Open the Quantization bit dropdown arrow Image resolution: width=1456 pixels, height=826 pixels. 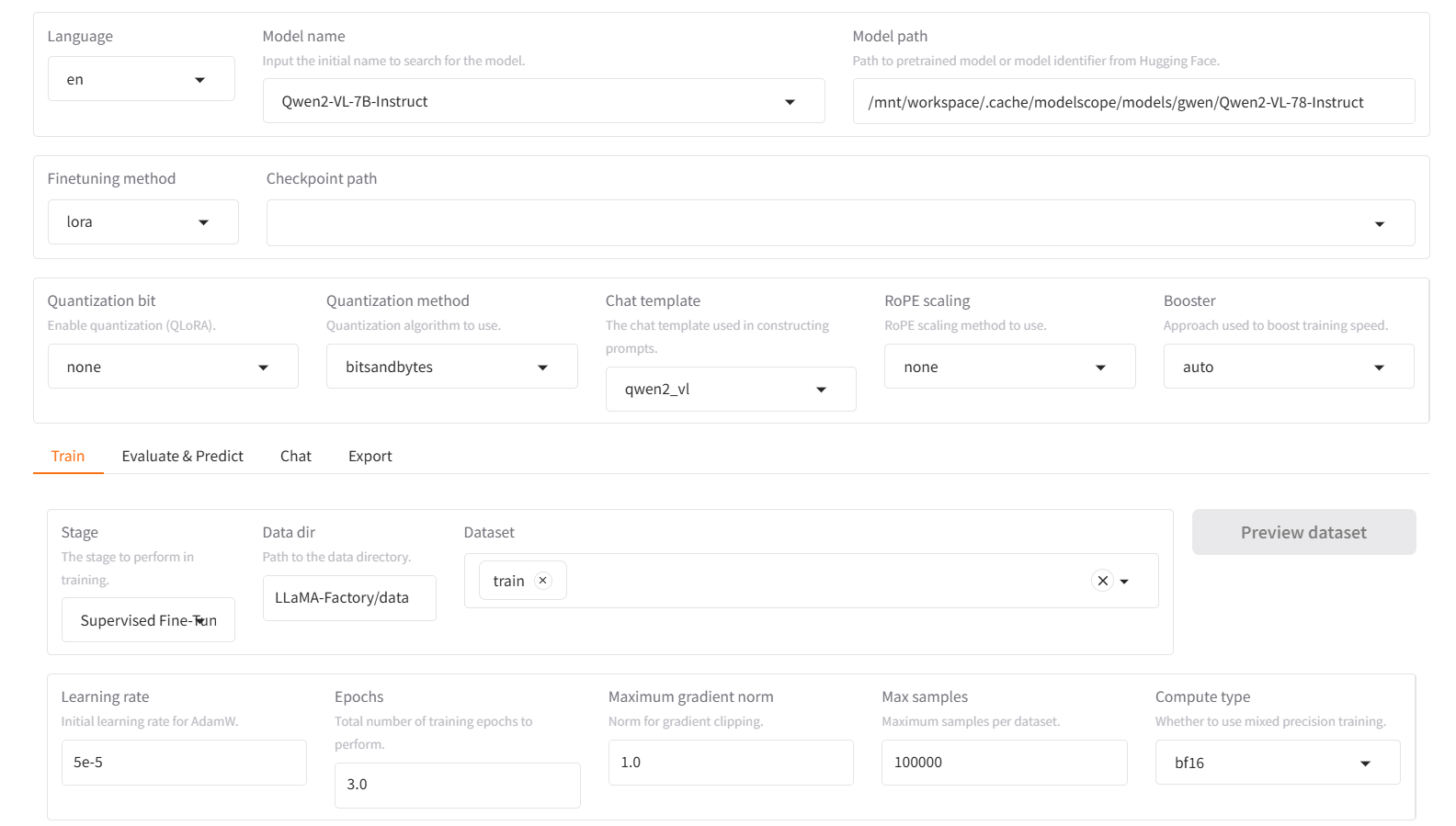click(264, 368)
